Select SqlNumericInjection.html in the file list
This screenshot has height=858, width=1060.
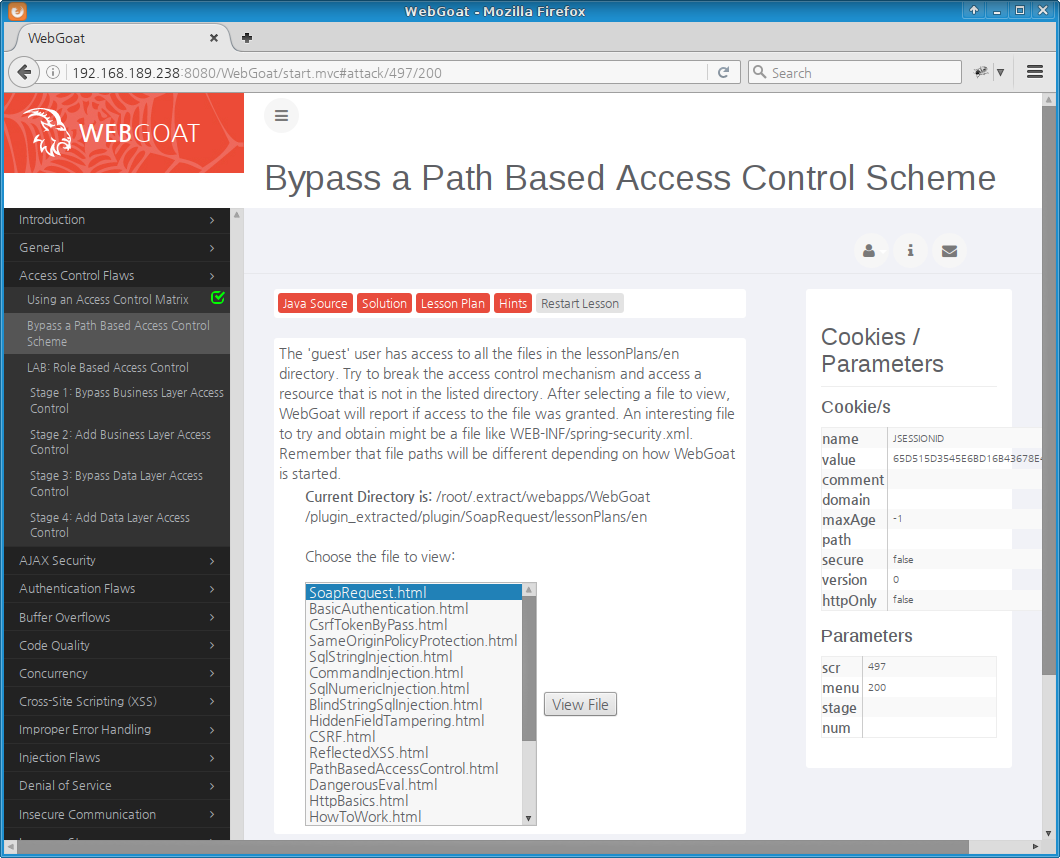pyautogui.click(x=414, y=688)
